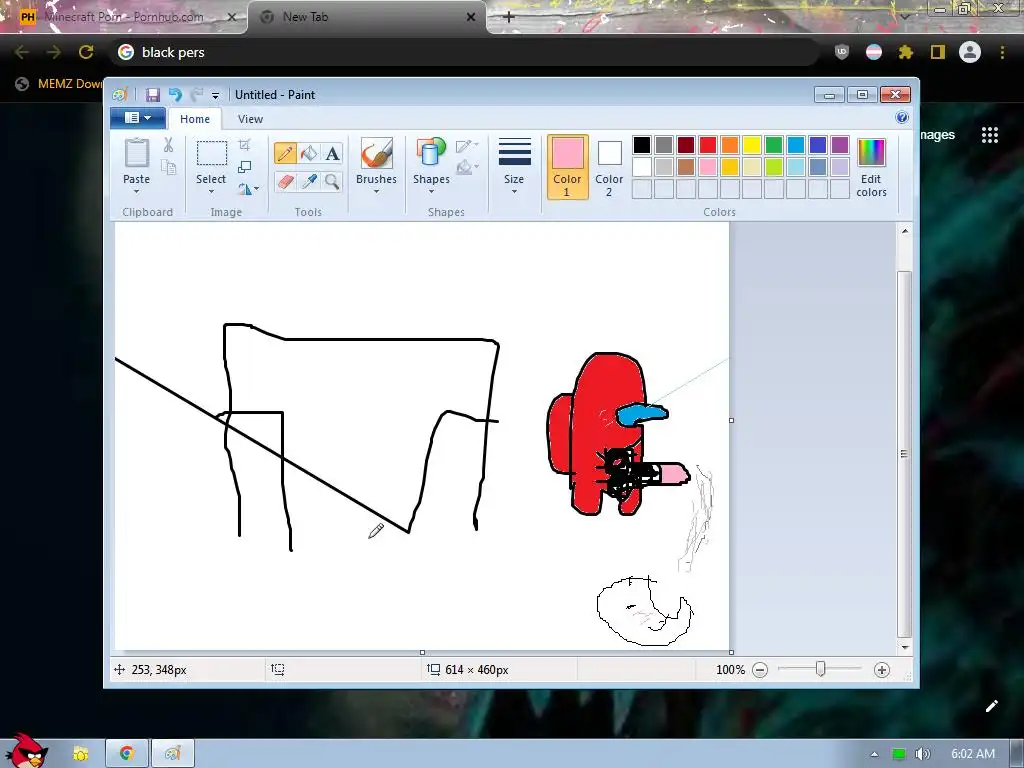Open MEMZ Download bookmark
The width and height of the screenshot is (1024, 768).
pyautogui.click(x=61, y=84)
